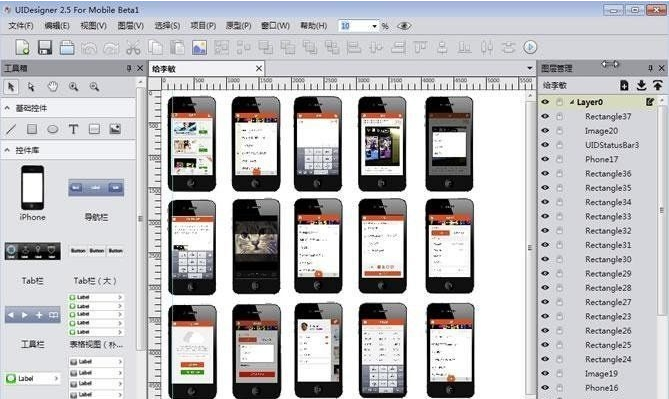Close the 给李敏 document tab
Viewport: 669px width, 399px height.
click(259, 68)
